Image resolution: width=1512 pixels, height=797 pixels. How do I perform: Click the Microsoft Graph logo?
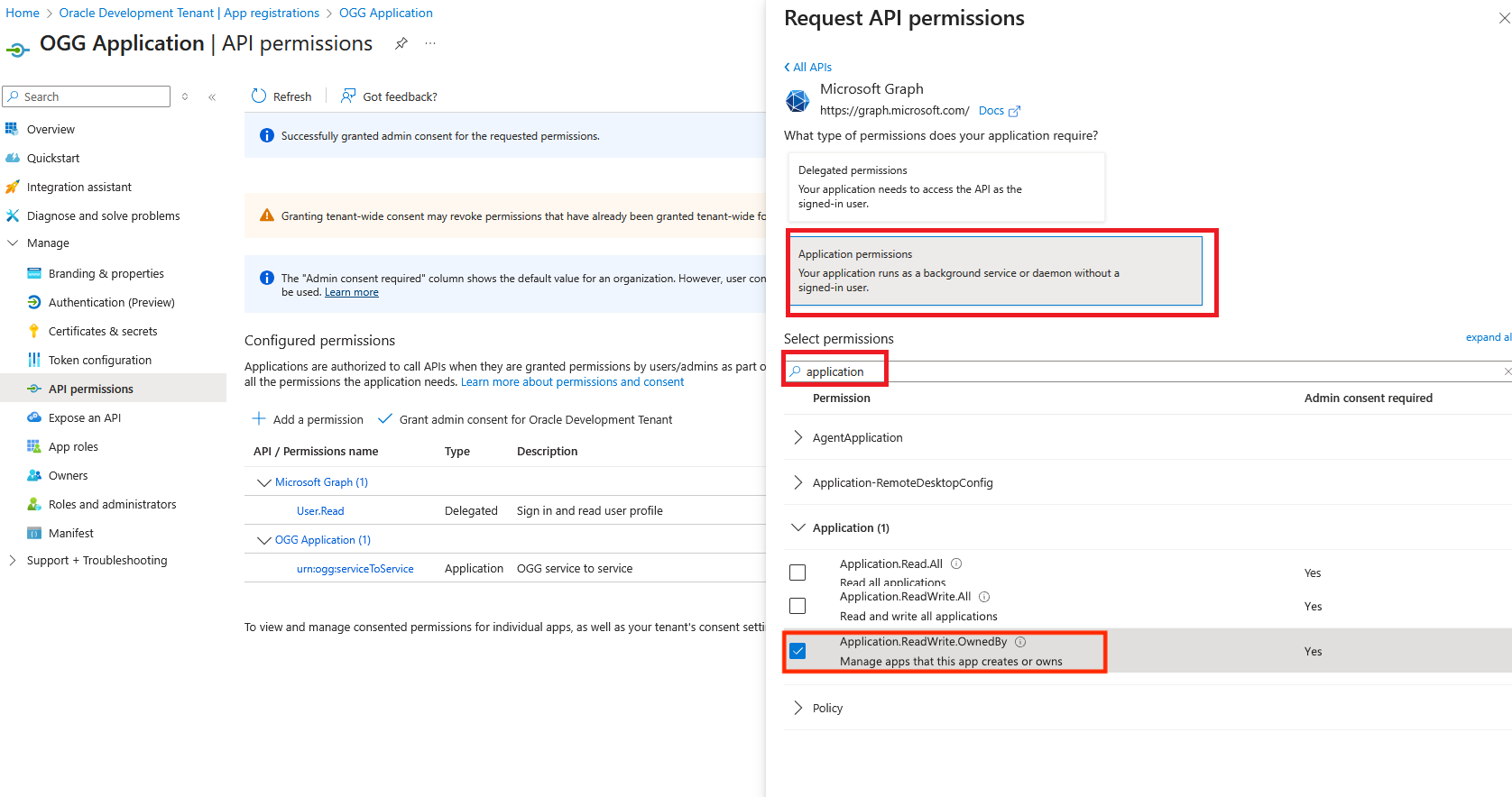pos(797,100)
